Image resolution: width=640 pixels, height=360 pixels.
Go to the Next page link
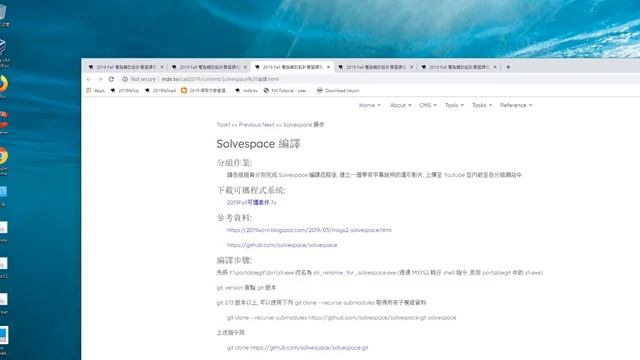[x=268, y=125]
